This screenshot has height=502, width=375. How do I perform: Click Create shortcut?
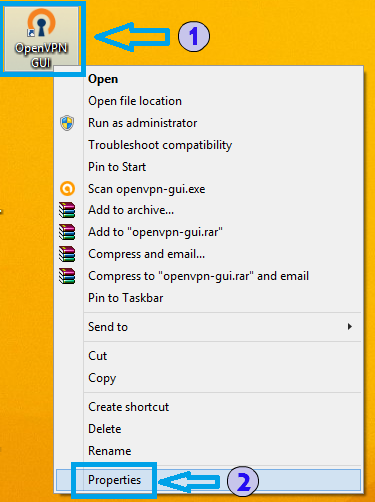[208, 407]
